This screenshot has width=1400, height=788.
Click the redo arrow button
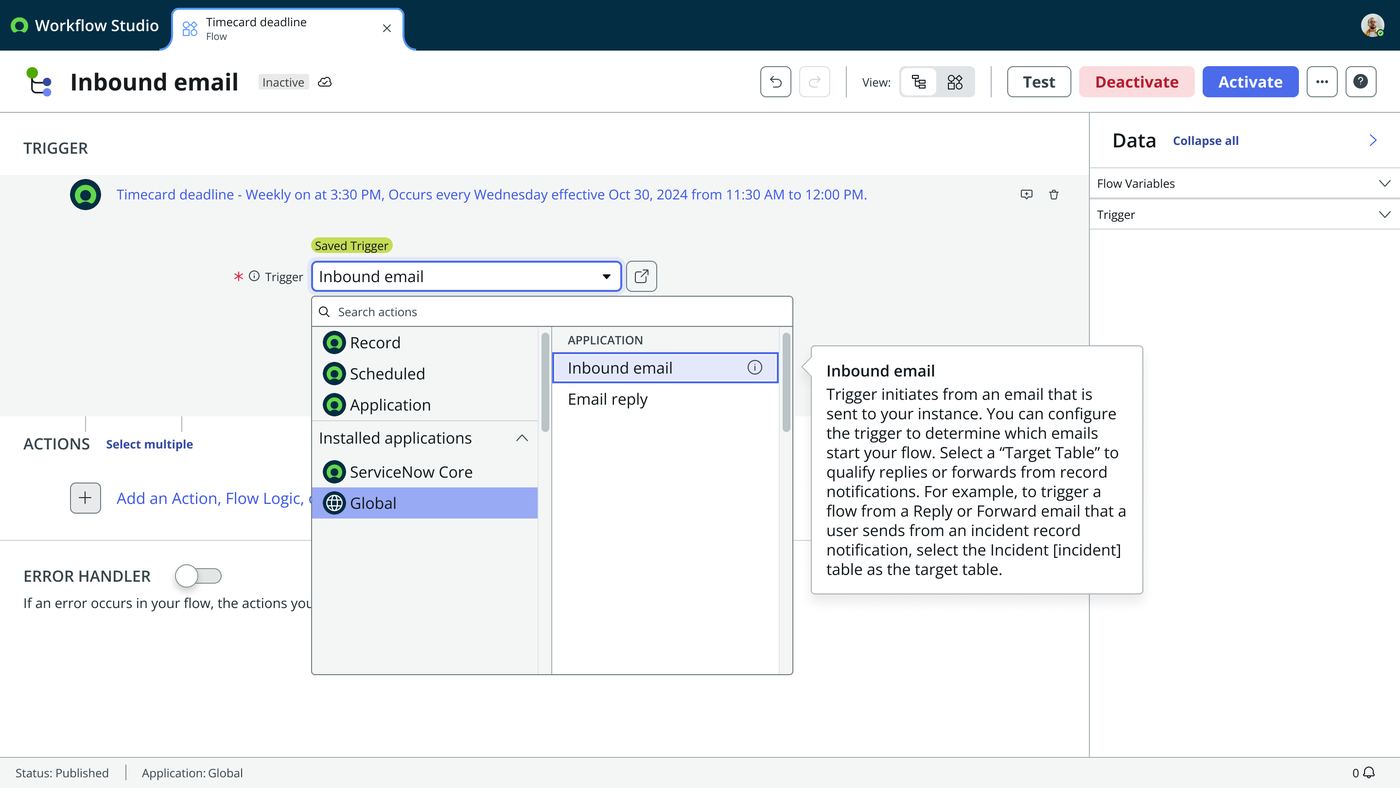[x=815, y=82]
